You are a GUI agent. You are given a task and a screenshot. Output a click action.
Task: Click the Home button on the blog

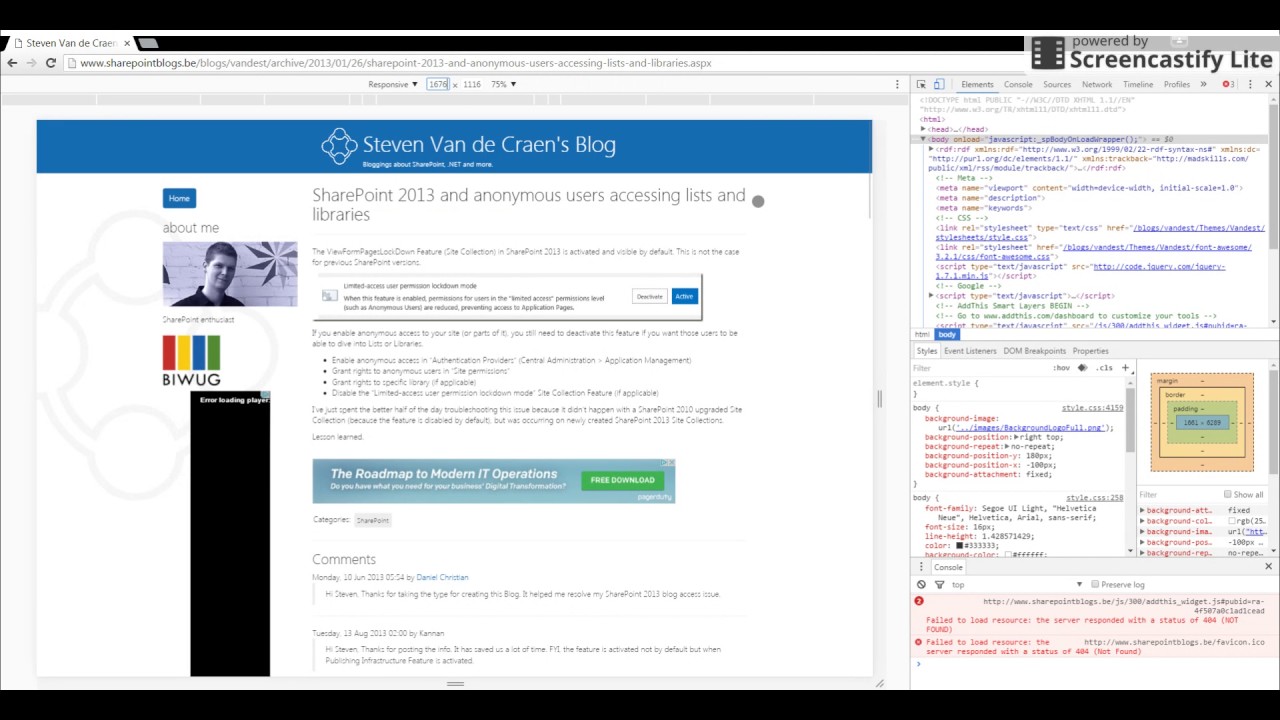point(179,198)
